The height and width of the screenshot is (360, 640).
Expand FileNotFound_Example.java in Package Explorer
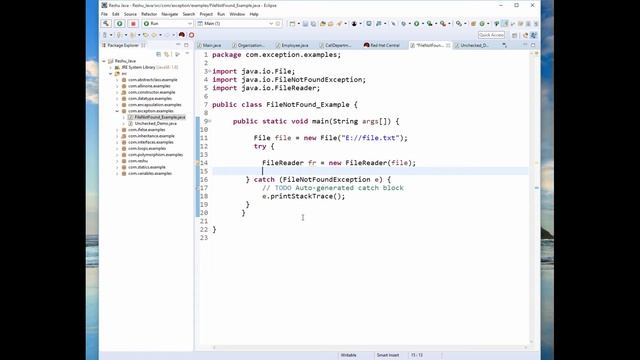pos(124,117)
